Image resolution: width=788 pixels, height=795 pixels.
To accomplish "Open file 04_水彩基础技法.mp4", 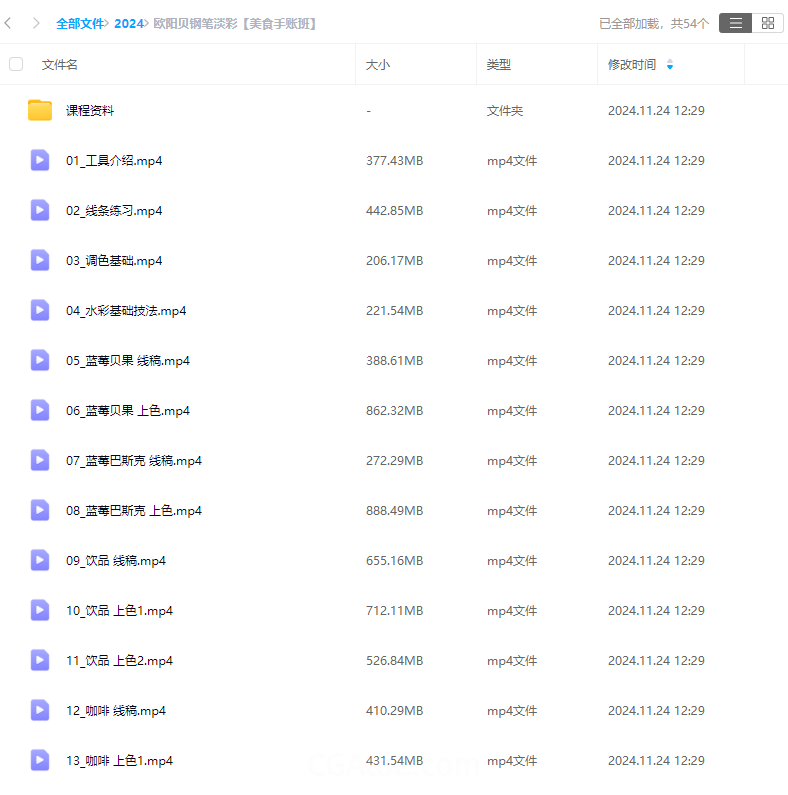I will coord(126,311).
